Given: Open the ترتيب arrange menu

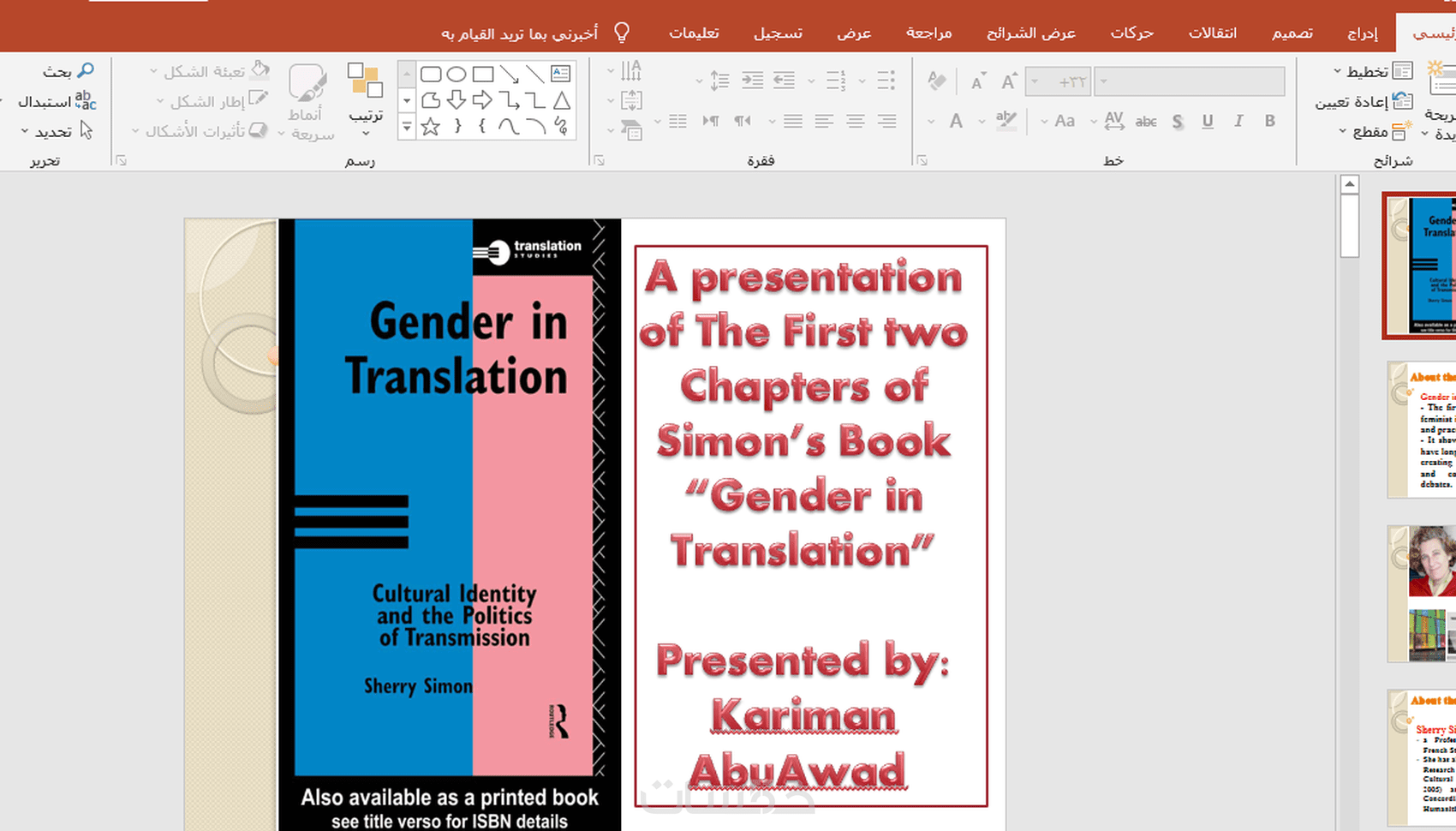Looking at the screenshot, I should (366, 99).
